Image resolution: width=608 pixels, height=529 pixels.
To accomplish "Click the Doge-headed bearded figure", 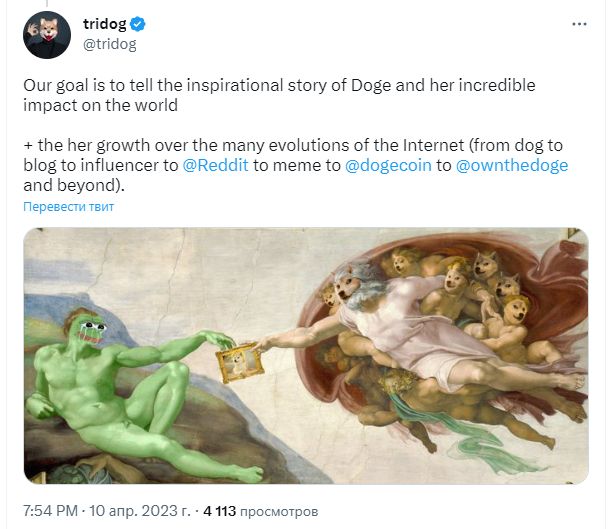I will pos(360,290).
